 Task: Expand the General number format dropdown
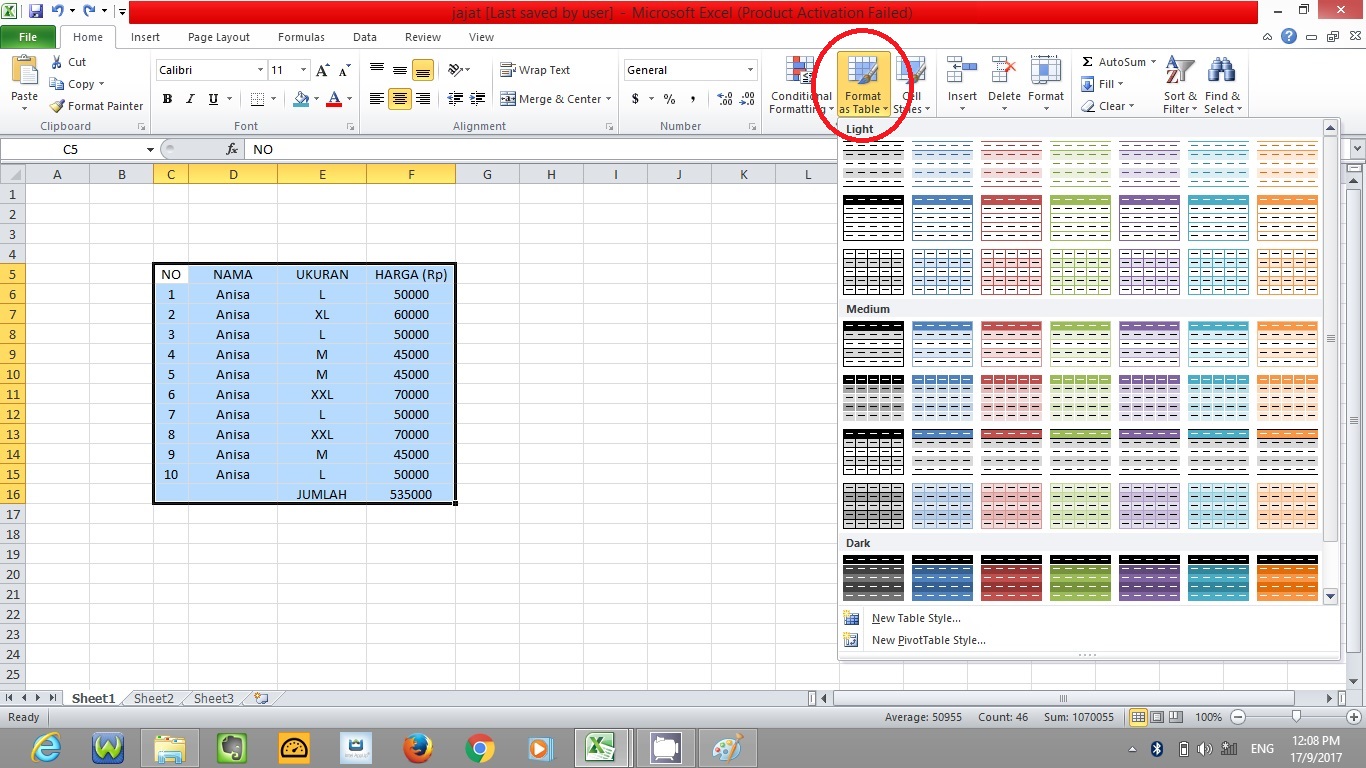pyautogui.click(x=748, y=70)
